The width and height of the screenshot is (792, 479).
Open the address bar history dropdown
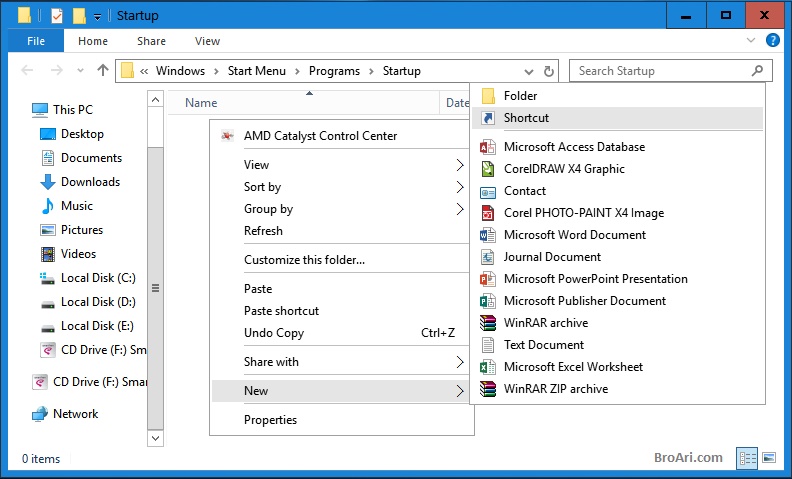click(x=529, y=71)
